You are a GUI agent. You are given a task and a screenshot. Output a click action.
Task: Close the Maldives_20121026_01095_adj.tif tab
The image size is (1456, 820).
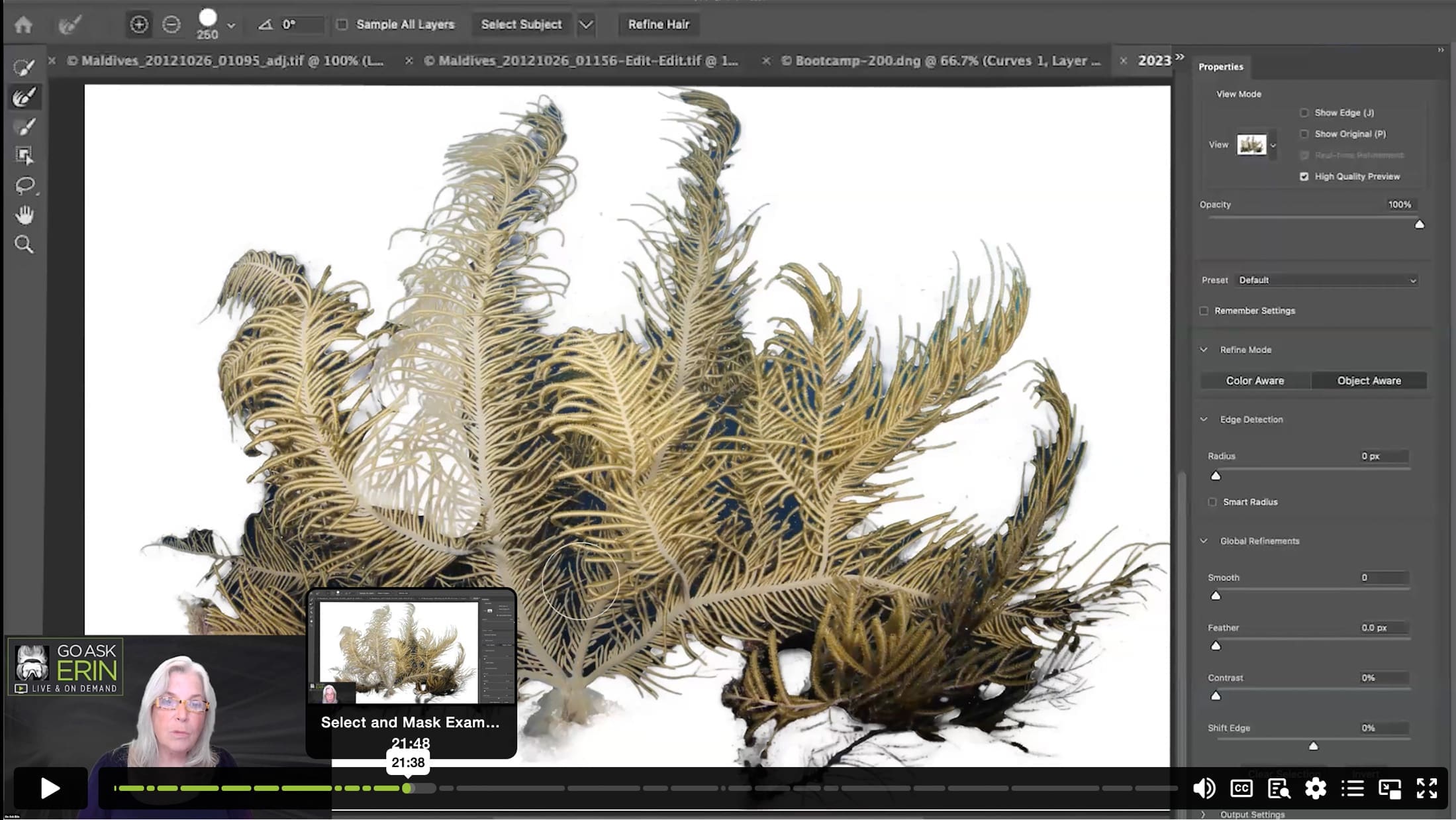point(52,61)
